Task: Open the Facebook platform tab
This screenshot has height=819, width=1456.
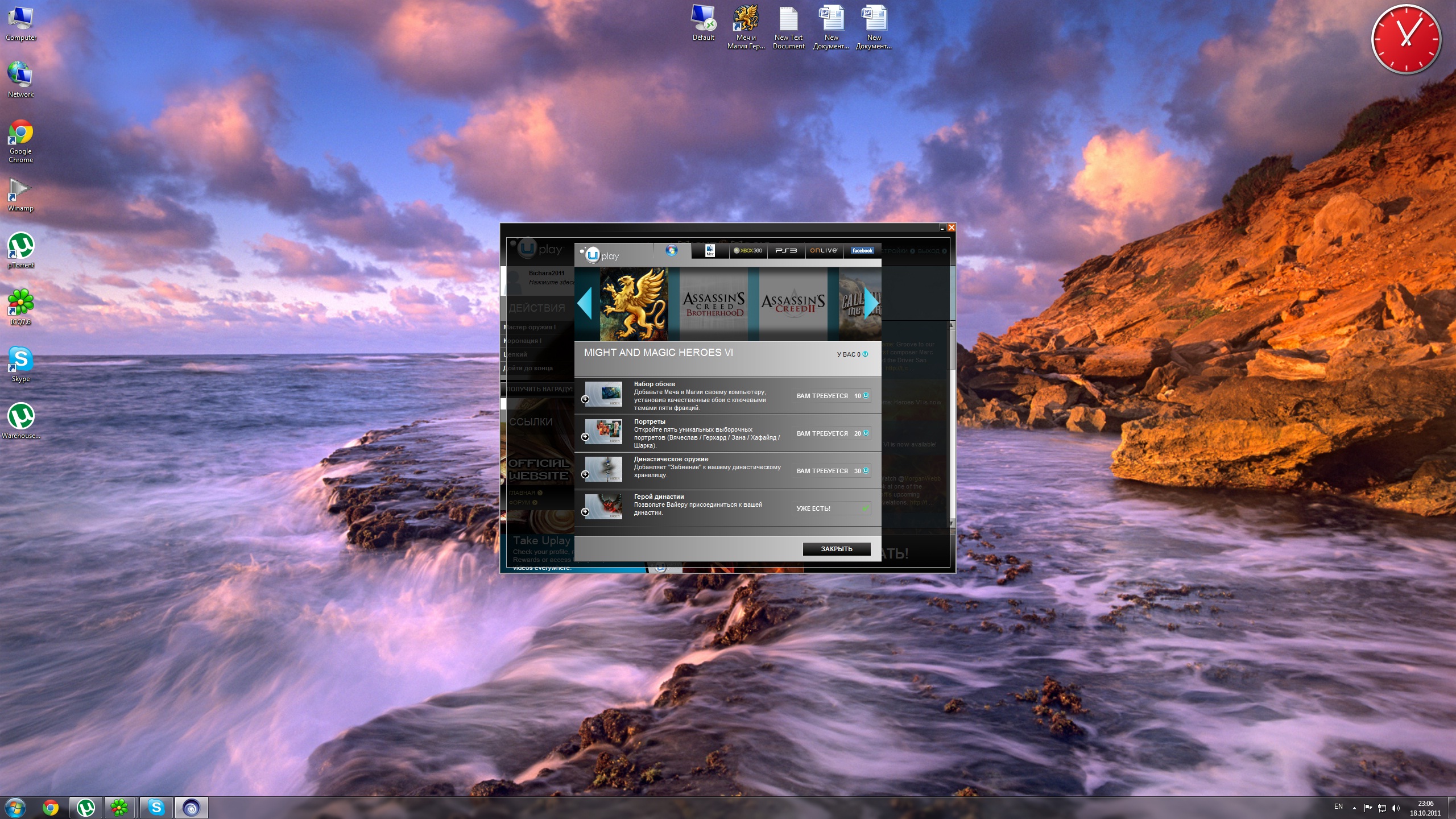Action: tap(862, 251)
